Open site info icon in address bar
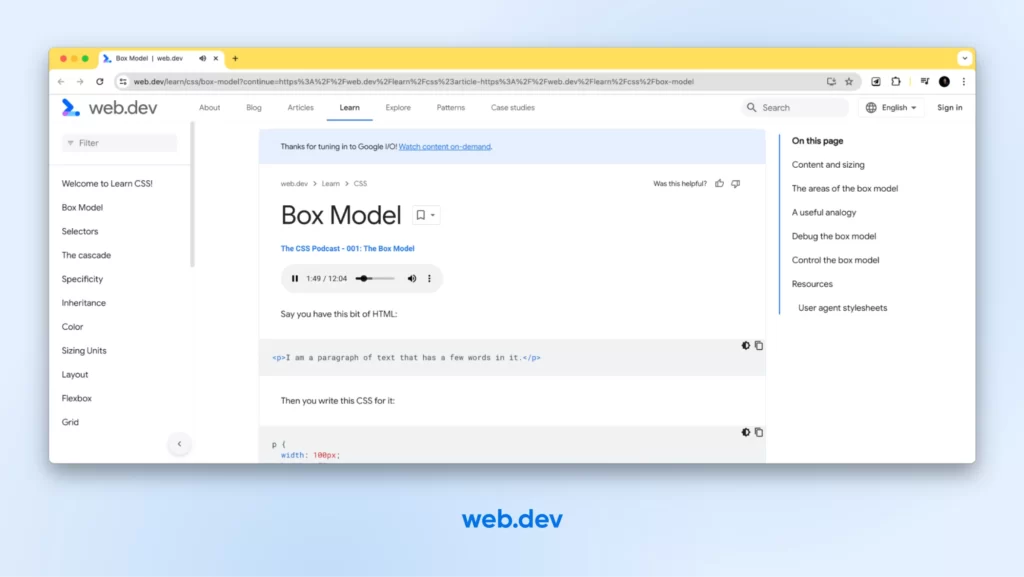The width and height of the screenshot is (1024, 577). 123,82
